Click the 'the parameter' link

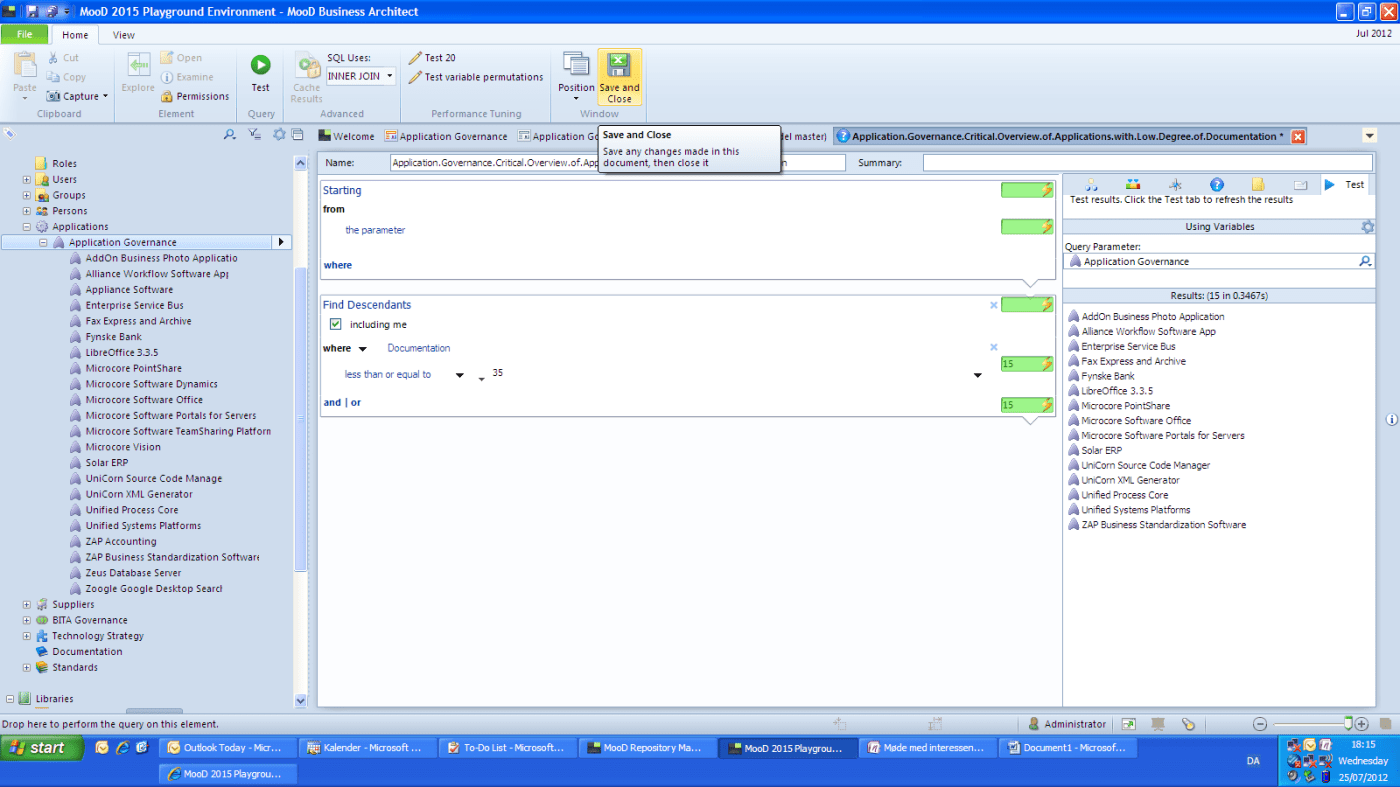coord(375,230)
